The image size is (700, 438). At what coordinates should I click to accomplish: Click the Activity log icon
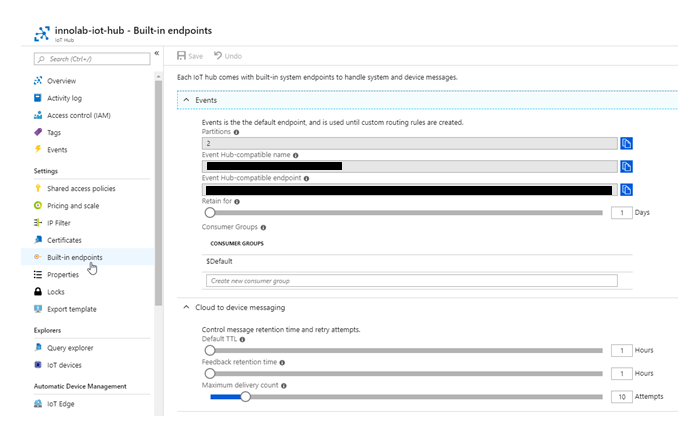click(38, 98)
